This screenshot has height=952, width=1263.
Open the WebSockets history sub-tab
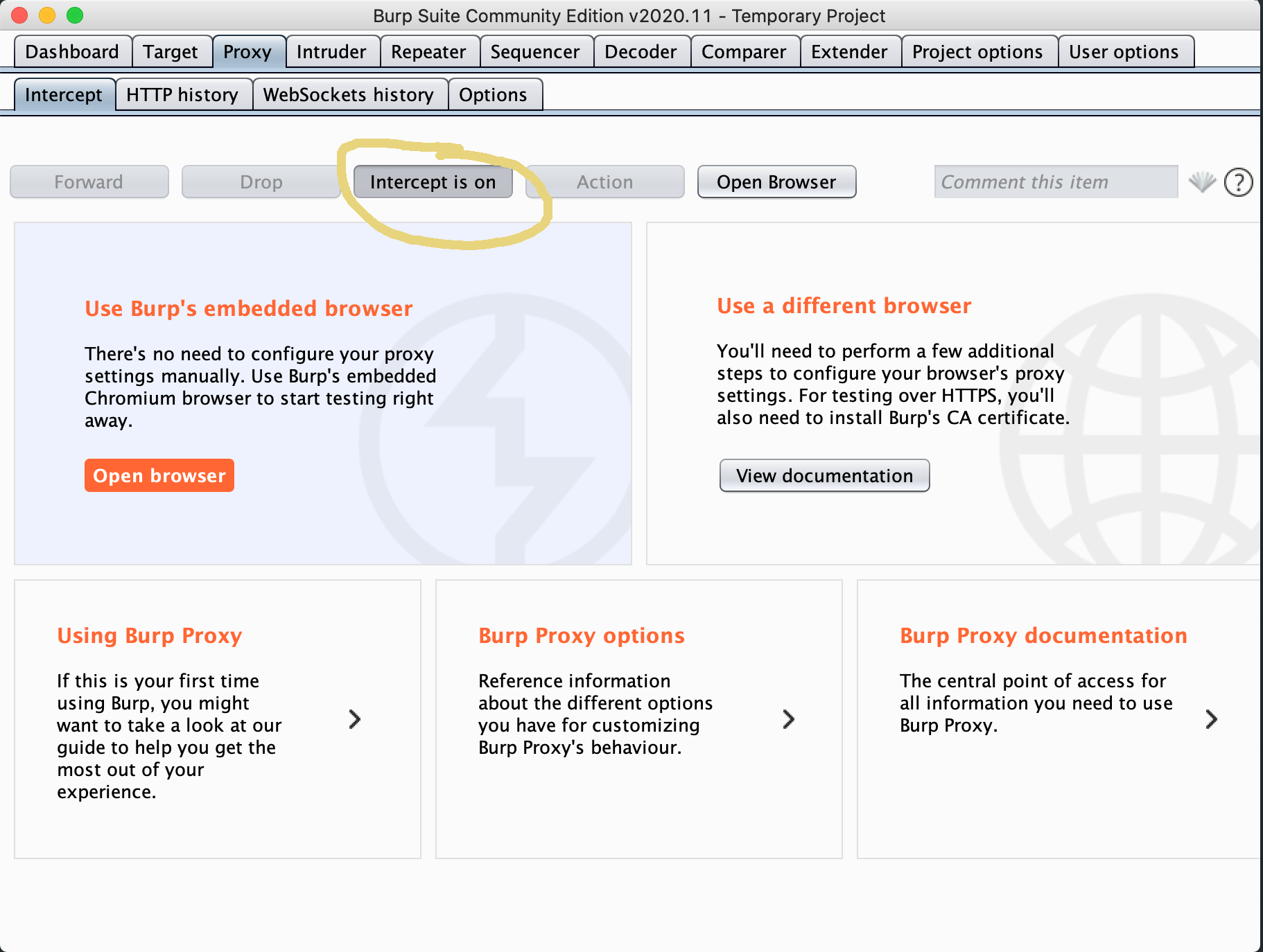click(349, 95)
